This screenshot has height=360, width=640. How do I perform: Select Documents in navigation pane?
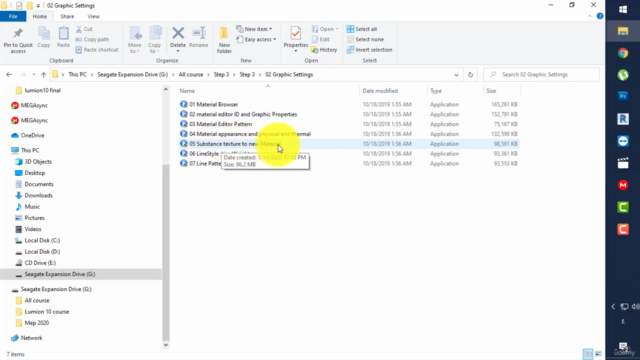click(x=39, y=184)
